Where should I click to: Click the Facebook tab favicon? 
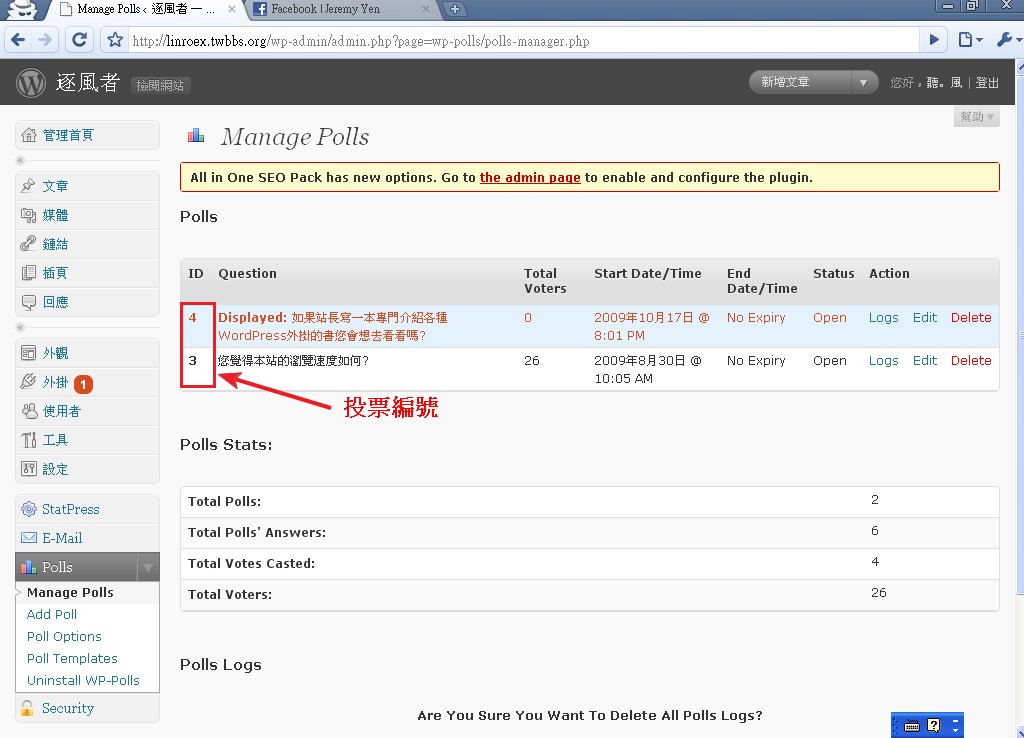(x=260, y=9)
